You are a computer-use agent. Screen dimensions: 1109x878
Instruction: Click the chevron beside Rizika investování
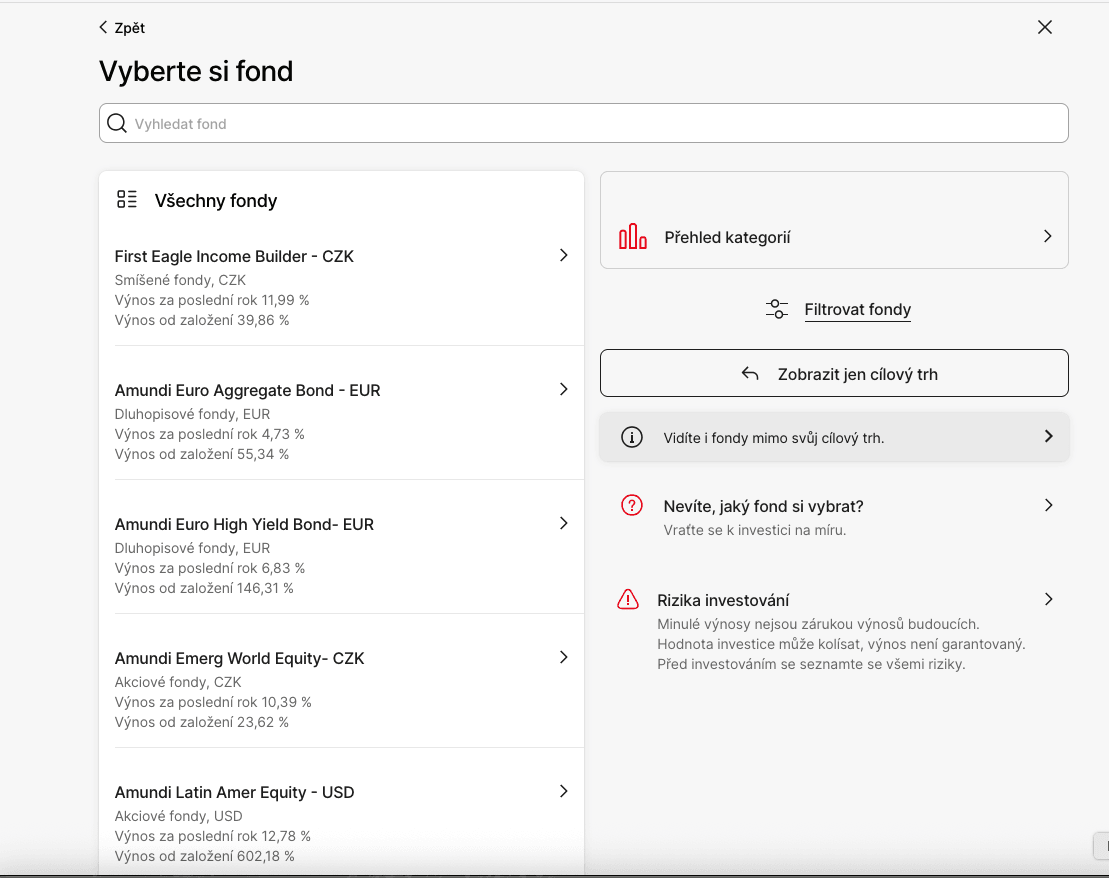click(1048, 599)
